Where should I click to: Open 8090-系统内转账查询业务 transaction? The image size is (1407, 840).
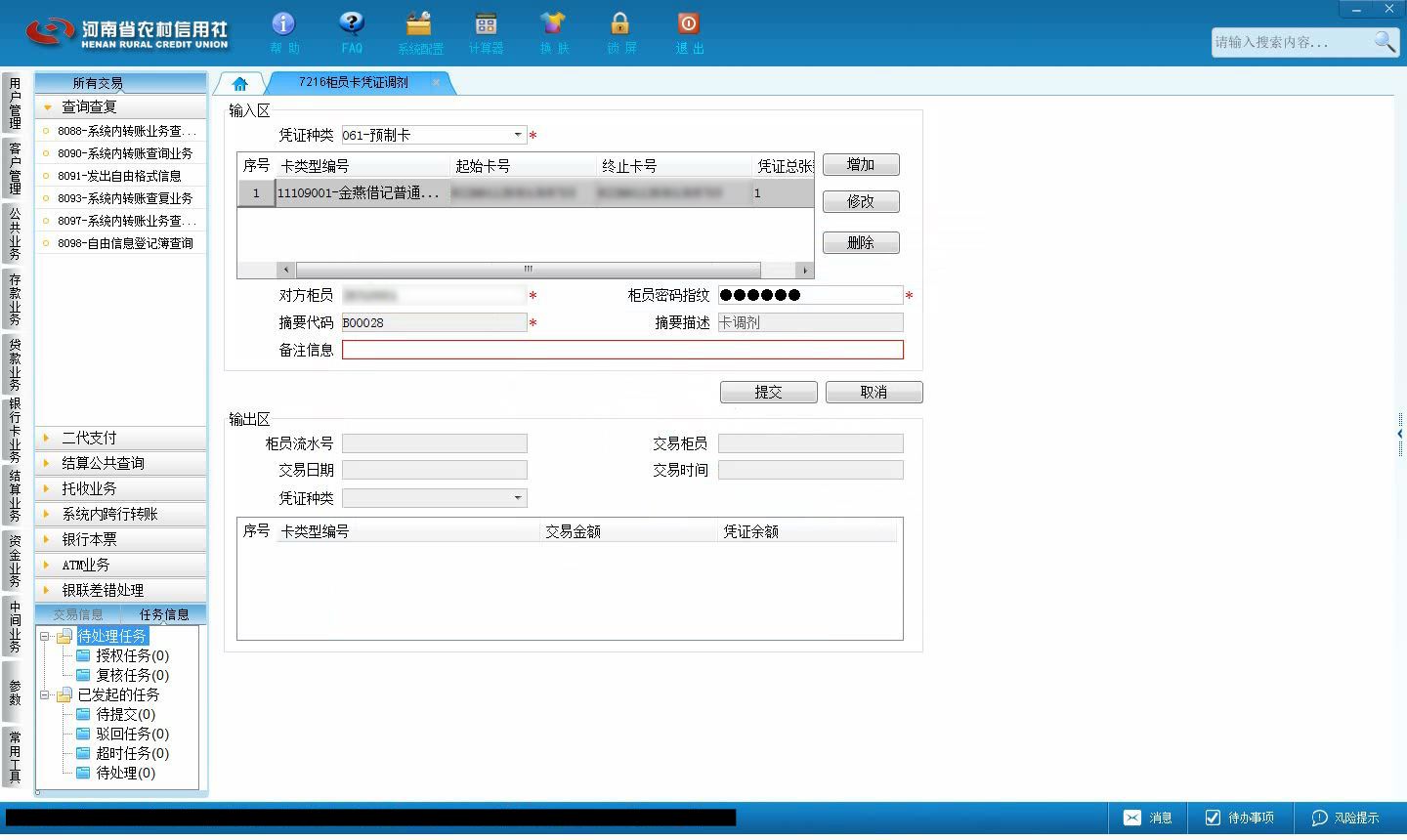[121, 153]
